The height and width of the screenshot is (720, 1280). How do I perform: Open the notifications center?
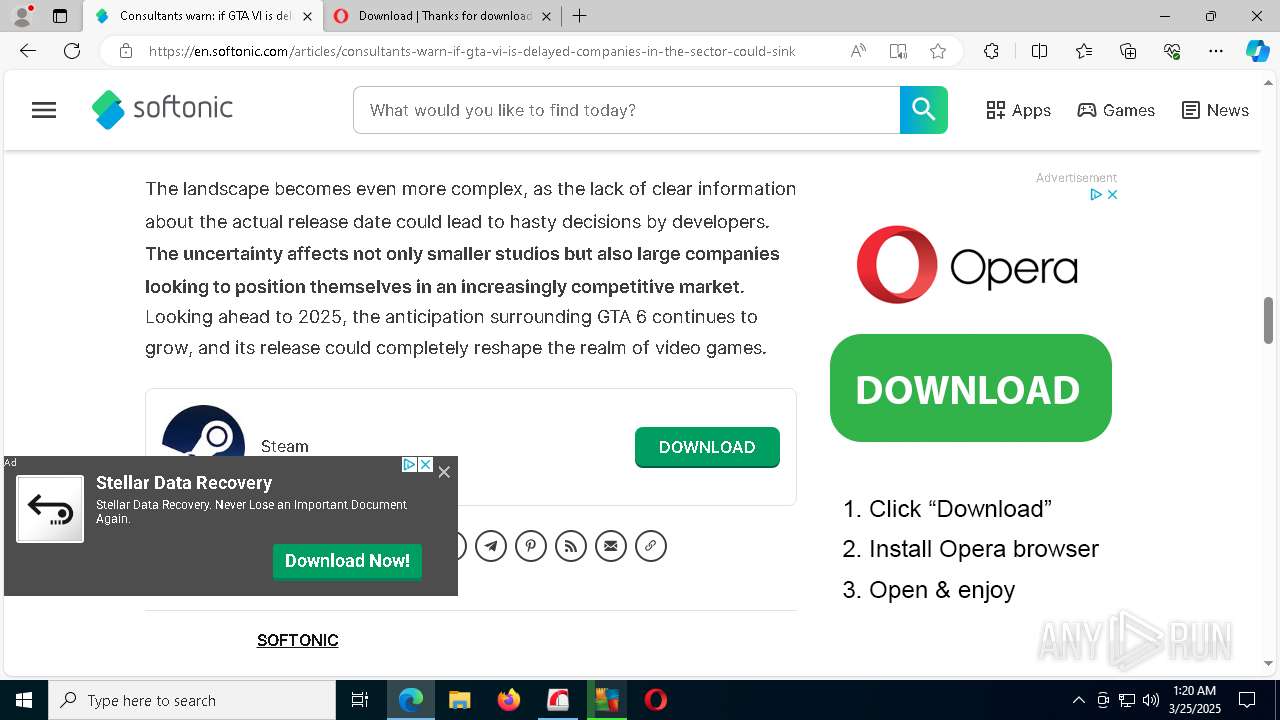coord(1247,700)
